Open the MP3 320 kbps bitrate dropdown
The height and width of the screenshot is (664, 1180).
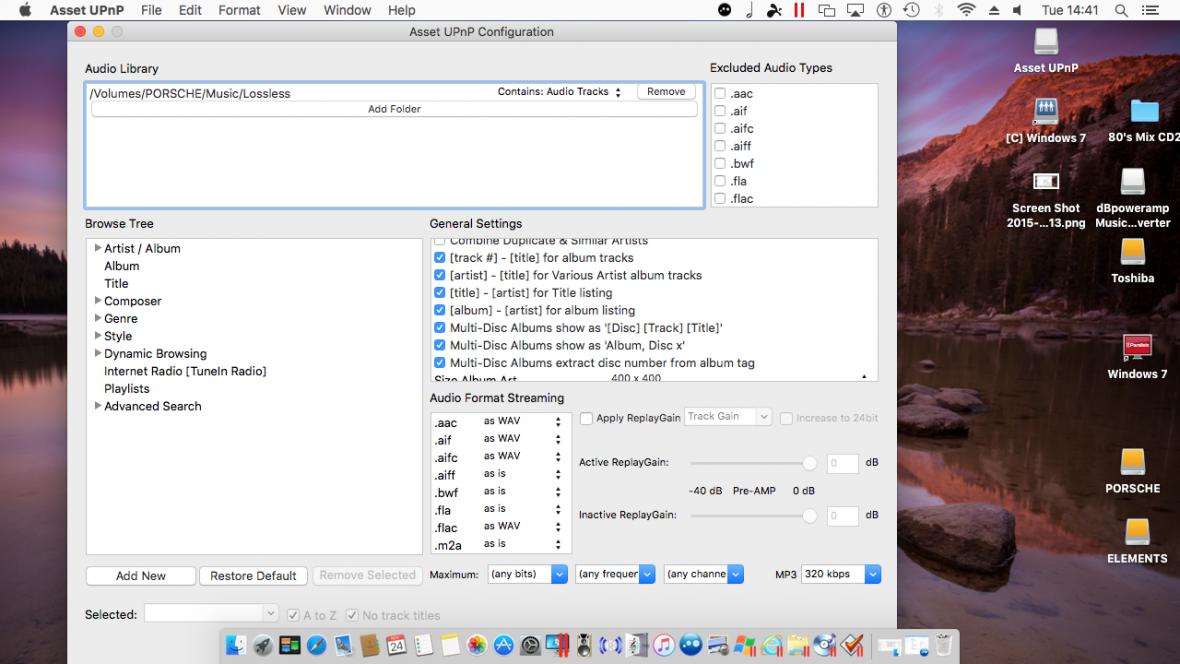[840, 574]
